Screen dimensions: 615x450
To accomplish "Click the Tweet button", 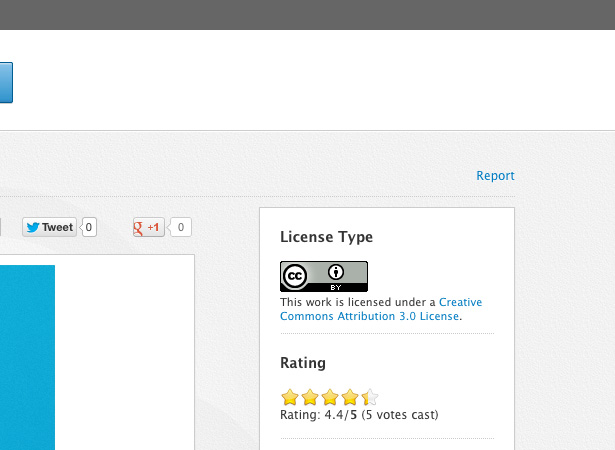I will coord(49,227).
